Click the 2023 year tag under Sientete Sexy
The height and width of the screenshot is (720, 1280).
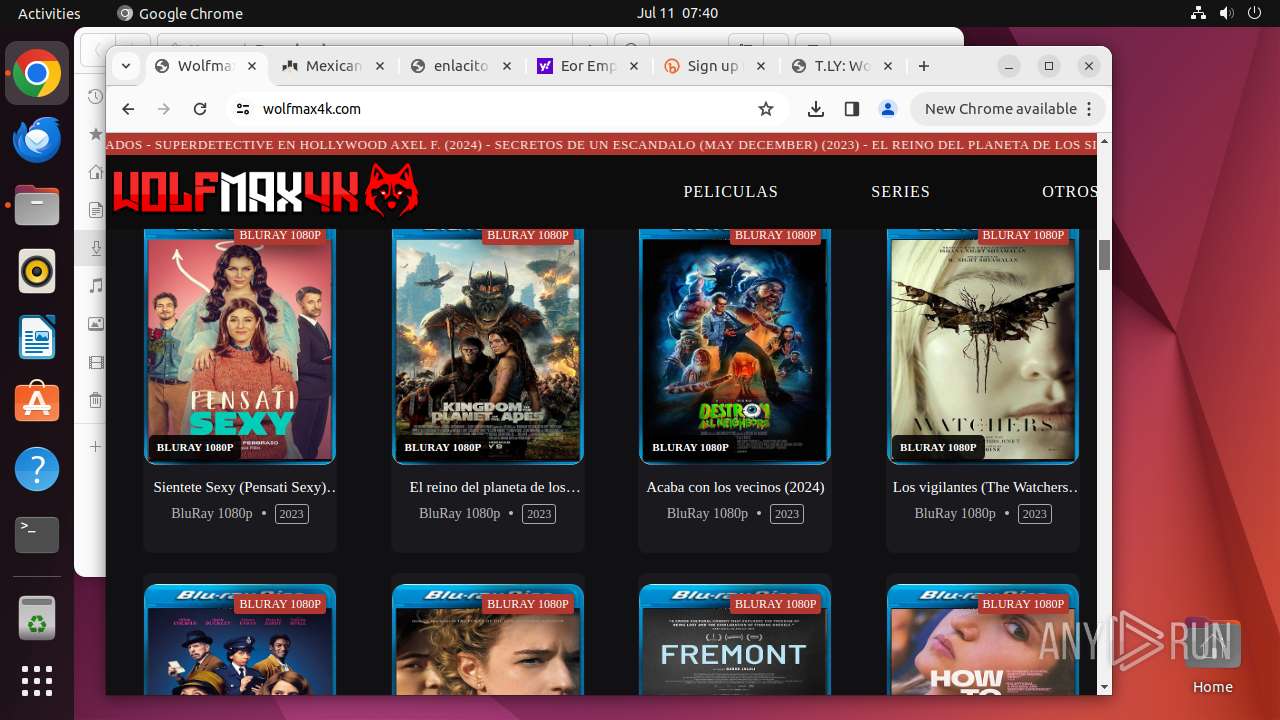point(291,514)
